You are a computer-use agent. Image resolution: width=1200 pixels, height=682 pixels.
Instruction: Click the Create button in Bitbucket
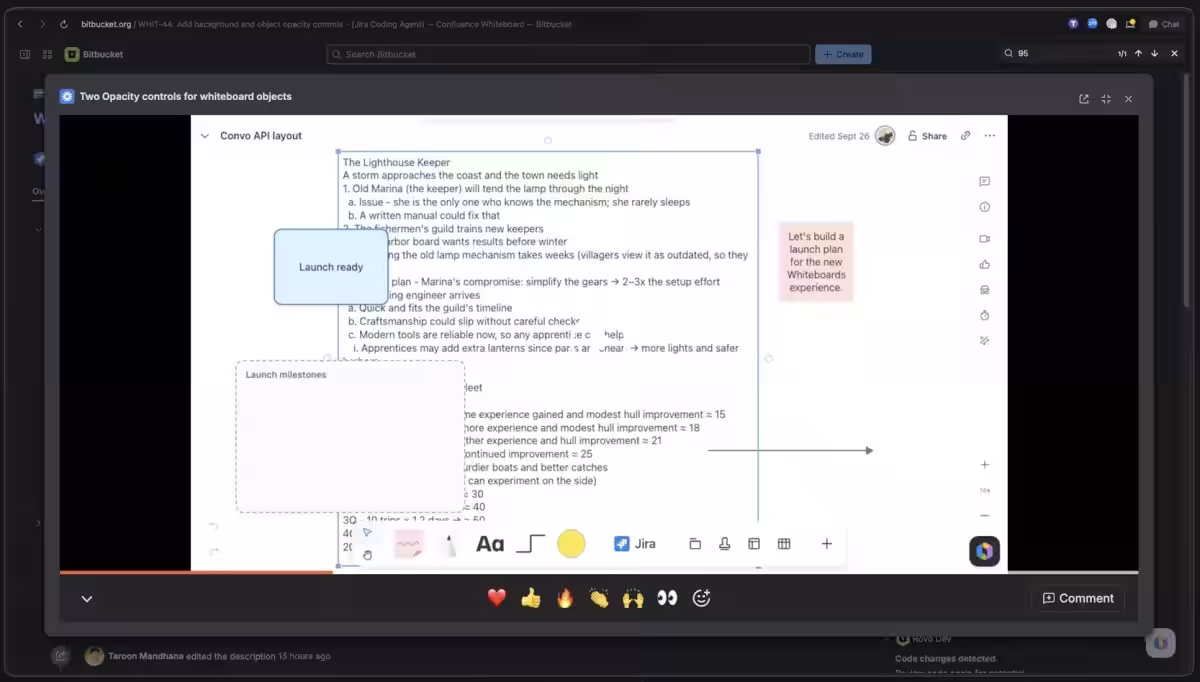point(843,54)
